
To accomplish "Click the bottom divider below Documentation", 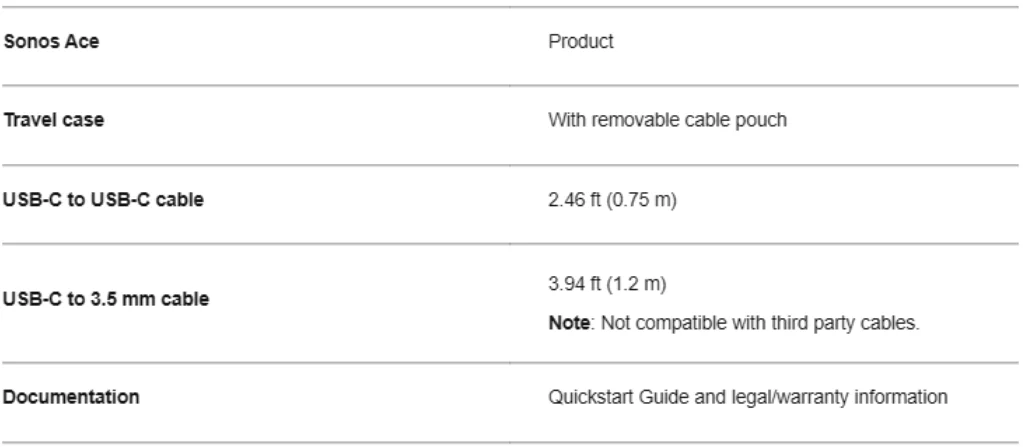I will [511, 440].
